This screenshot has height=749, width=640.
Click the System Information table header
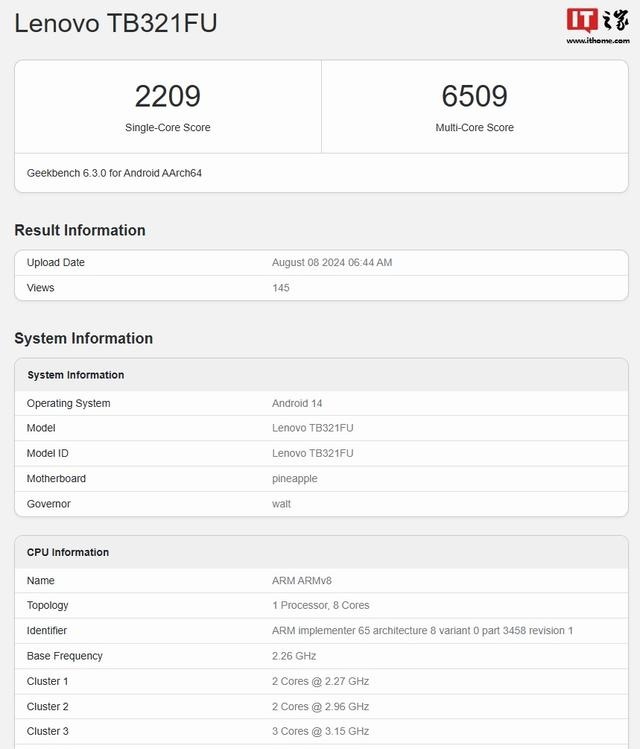pos(76,375)
